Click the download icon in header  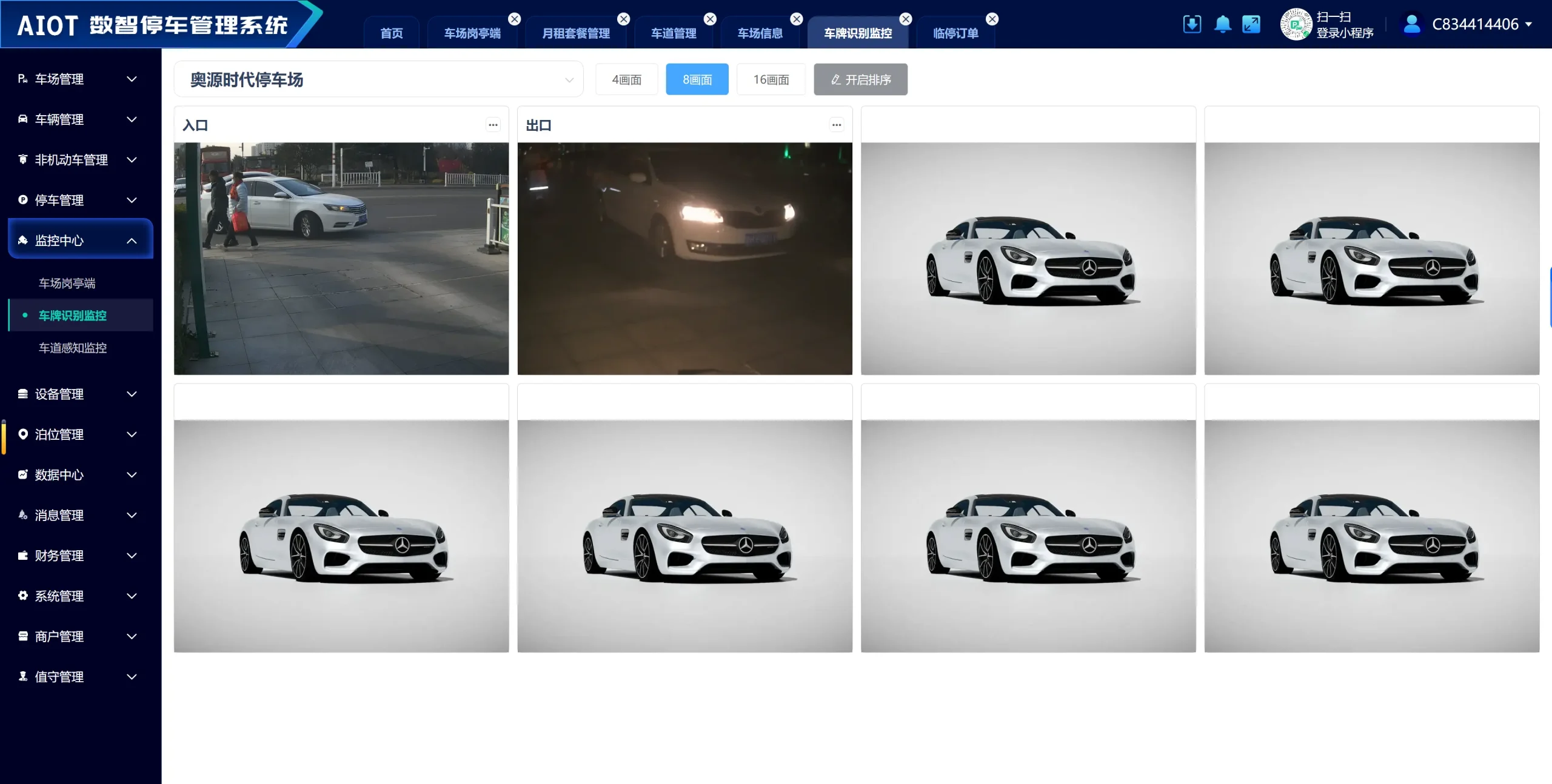(1191, 24)
